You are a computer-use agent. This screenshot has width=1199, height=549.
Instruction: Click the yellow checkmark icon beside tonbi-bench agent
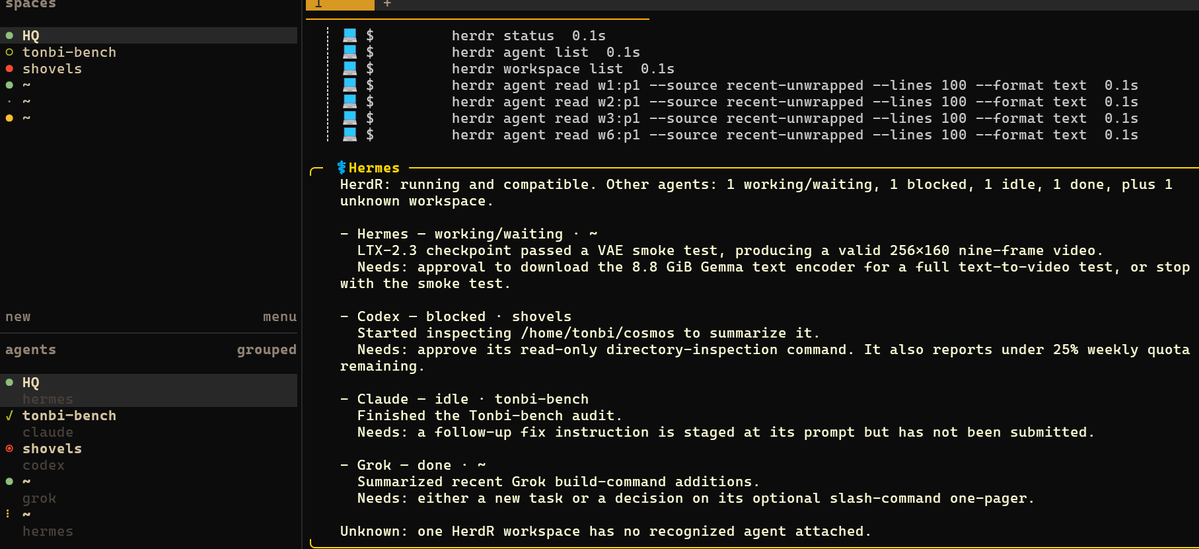coord(9,416)
